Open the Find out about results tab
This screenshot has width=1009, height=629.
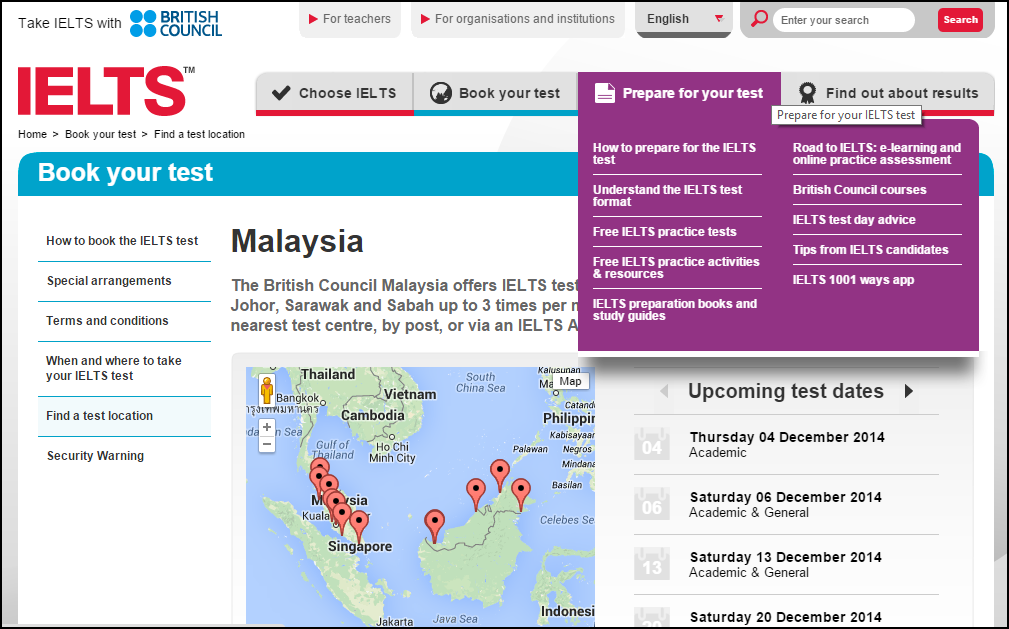888,93
